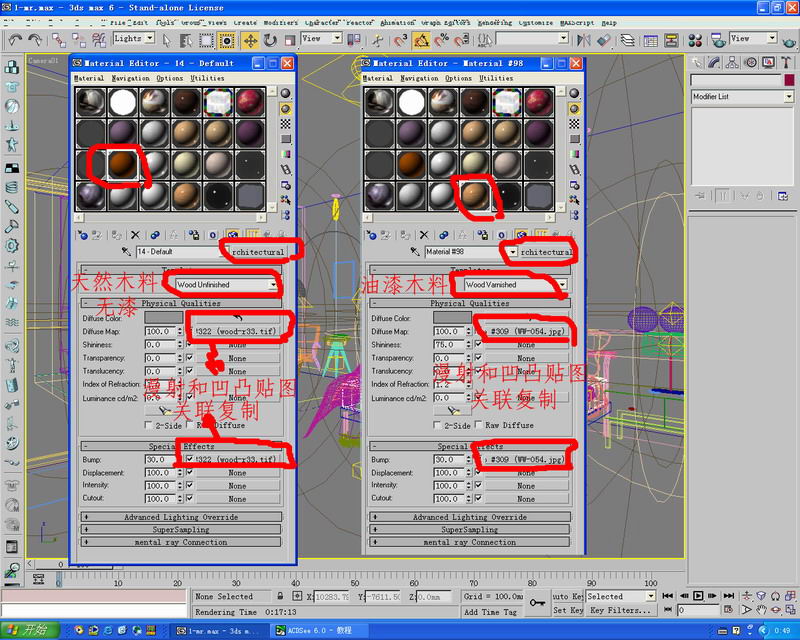The image size is (800, 640).
Task: Collapse Physical Qualities rollout in Material #98 editor
Action: [470, 303]
